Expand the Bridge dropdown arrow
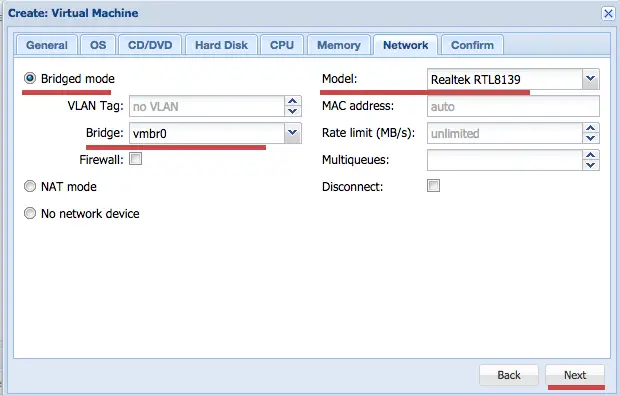Image resolution: width=620 pixels, height=396 pixels. pyautogui.click(x=293, y=133)
